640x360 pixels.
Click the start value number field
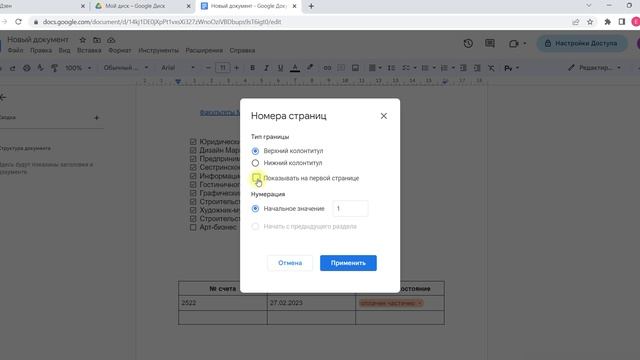click(x=350, y=209)
